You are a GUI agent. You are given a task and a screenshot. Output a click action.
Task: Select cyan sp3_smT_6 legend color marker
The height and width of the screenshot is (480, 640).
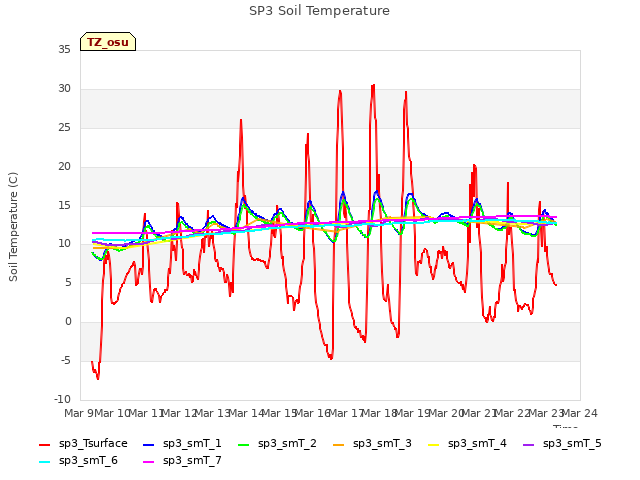[44, 462]
